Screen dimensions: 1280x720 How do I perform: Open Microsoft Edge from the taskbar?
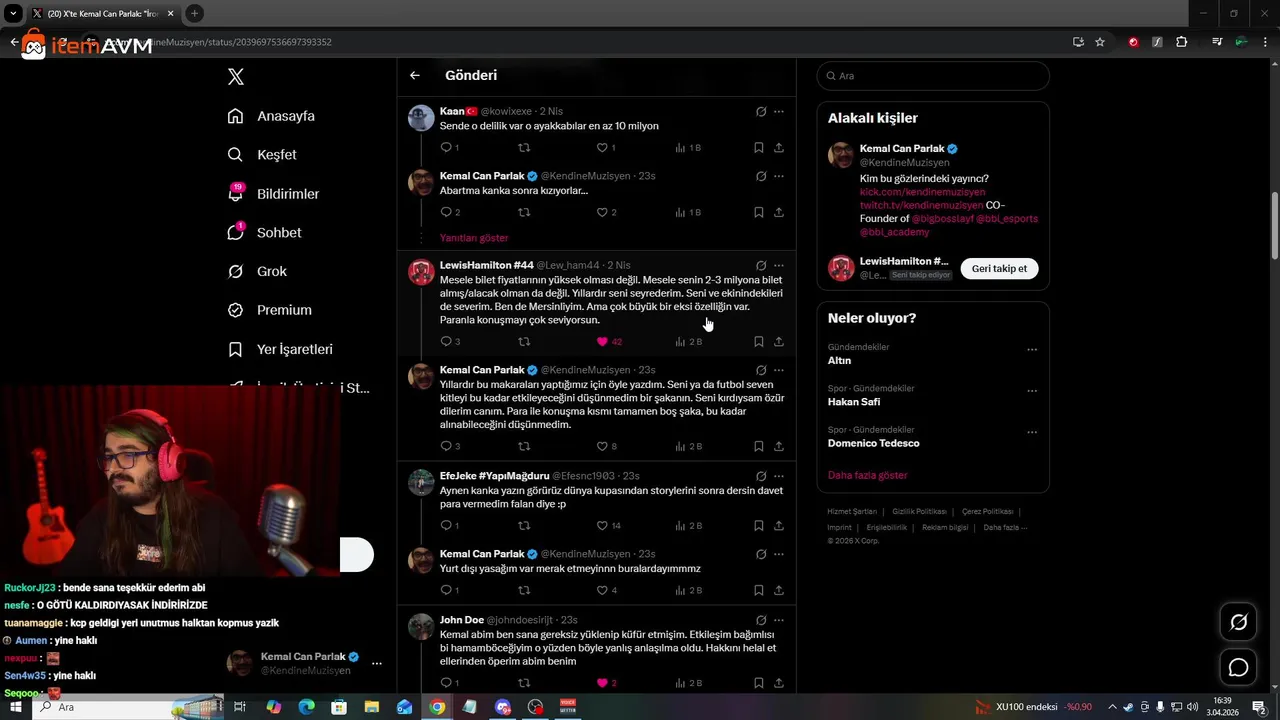point(306,707)
